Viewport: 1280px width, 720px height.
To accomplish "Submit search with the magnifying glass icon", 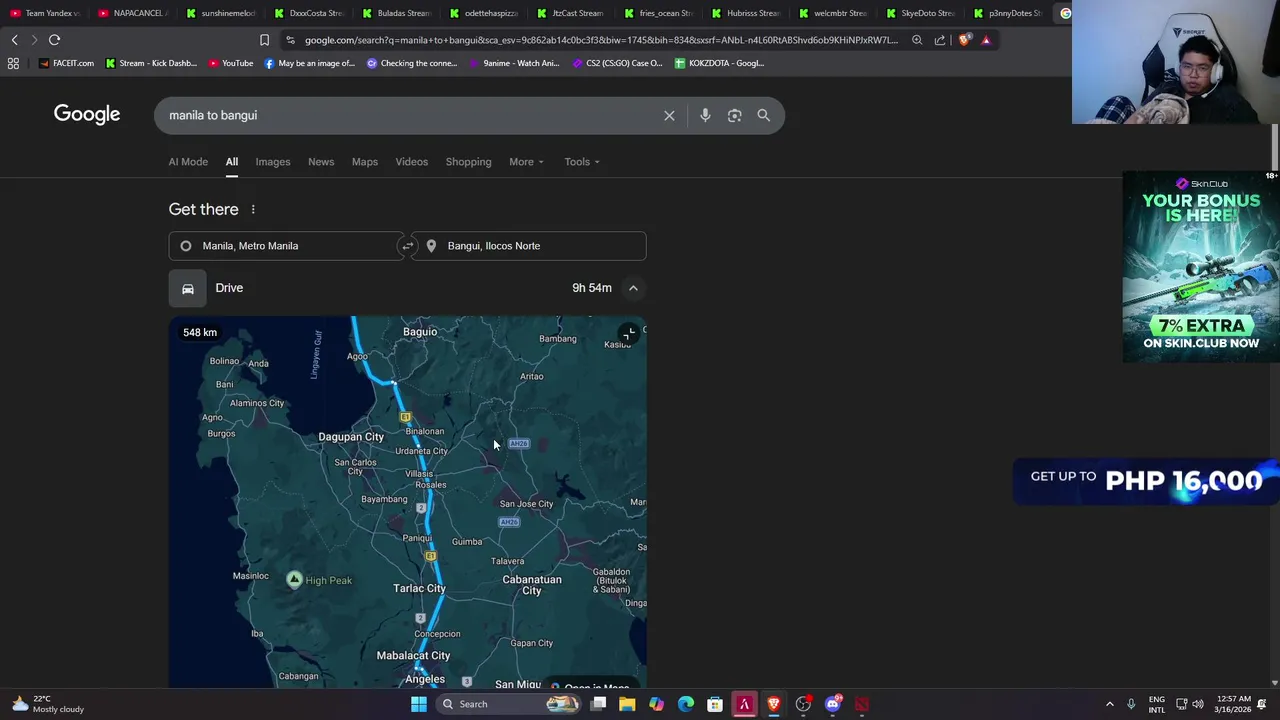I will (764, 115).
